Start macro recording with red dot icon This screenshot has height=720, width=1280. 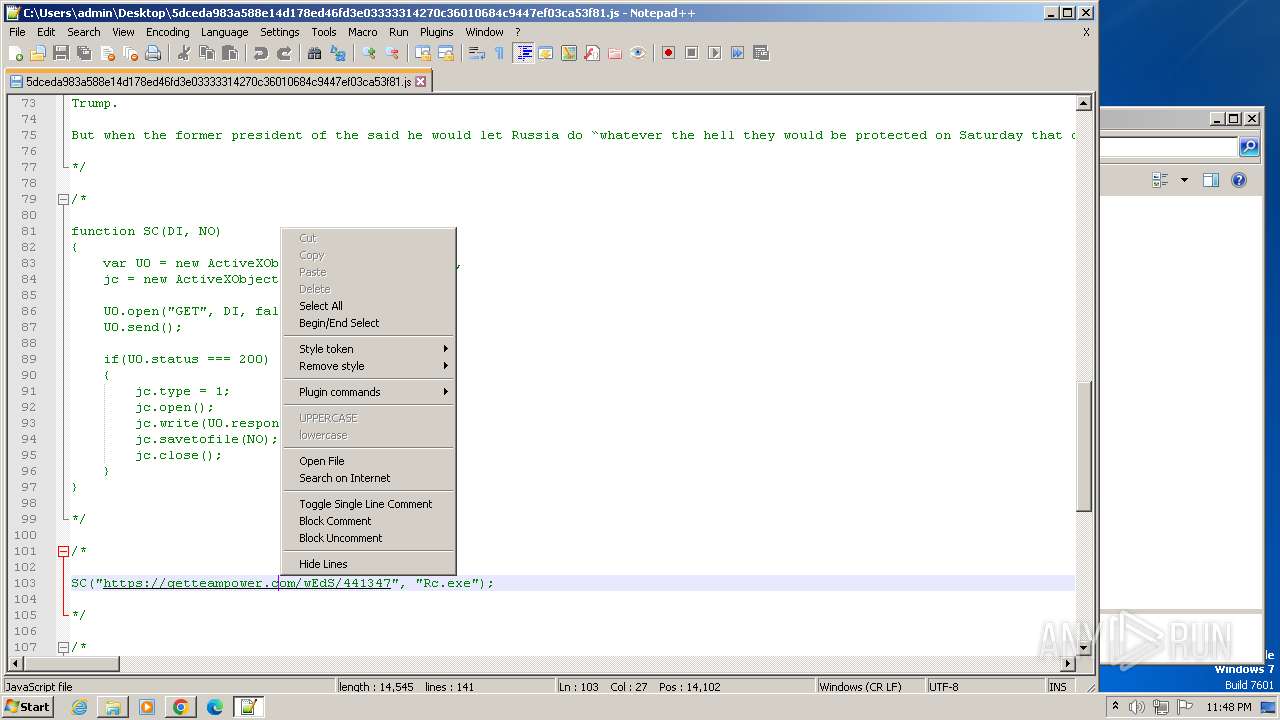pos(668,53)
